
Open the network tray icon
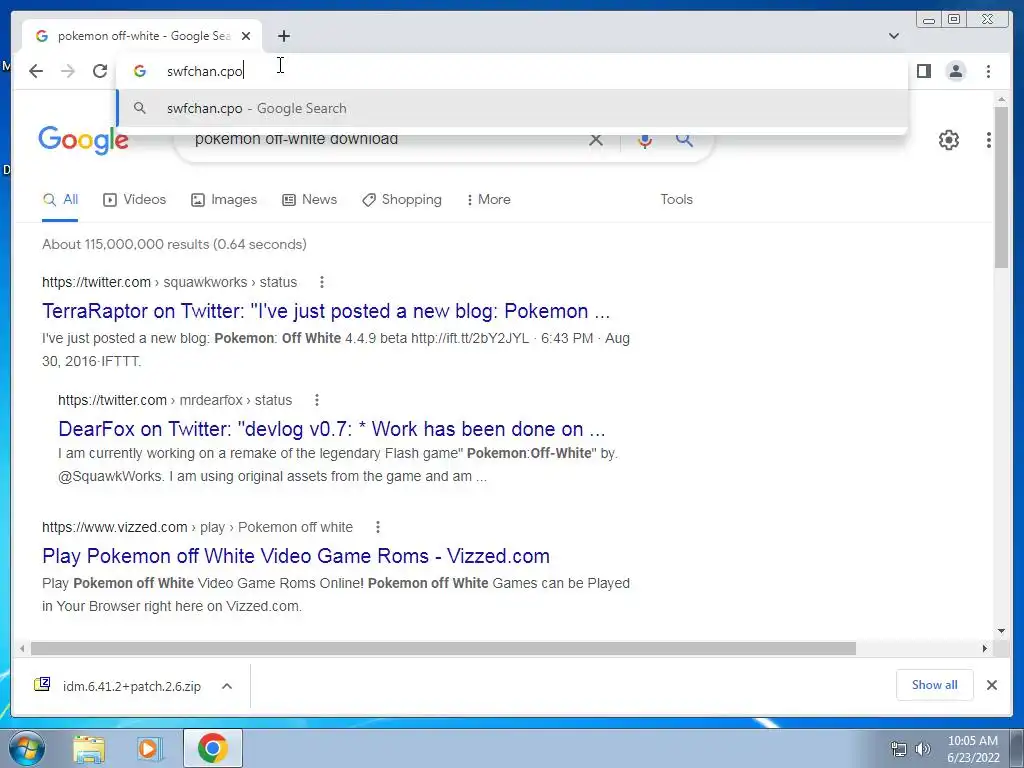tap(899, 749)
